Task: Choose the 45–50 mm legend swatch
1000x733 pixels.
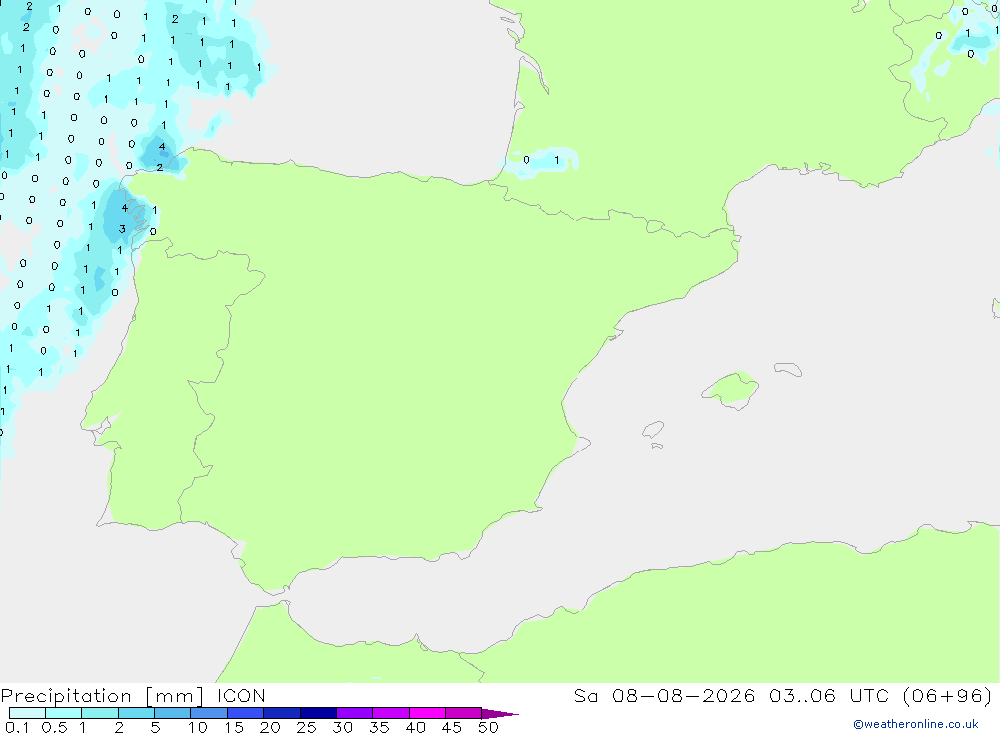Action: [463, 713]
